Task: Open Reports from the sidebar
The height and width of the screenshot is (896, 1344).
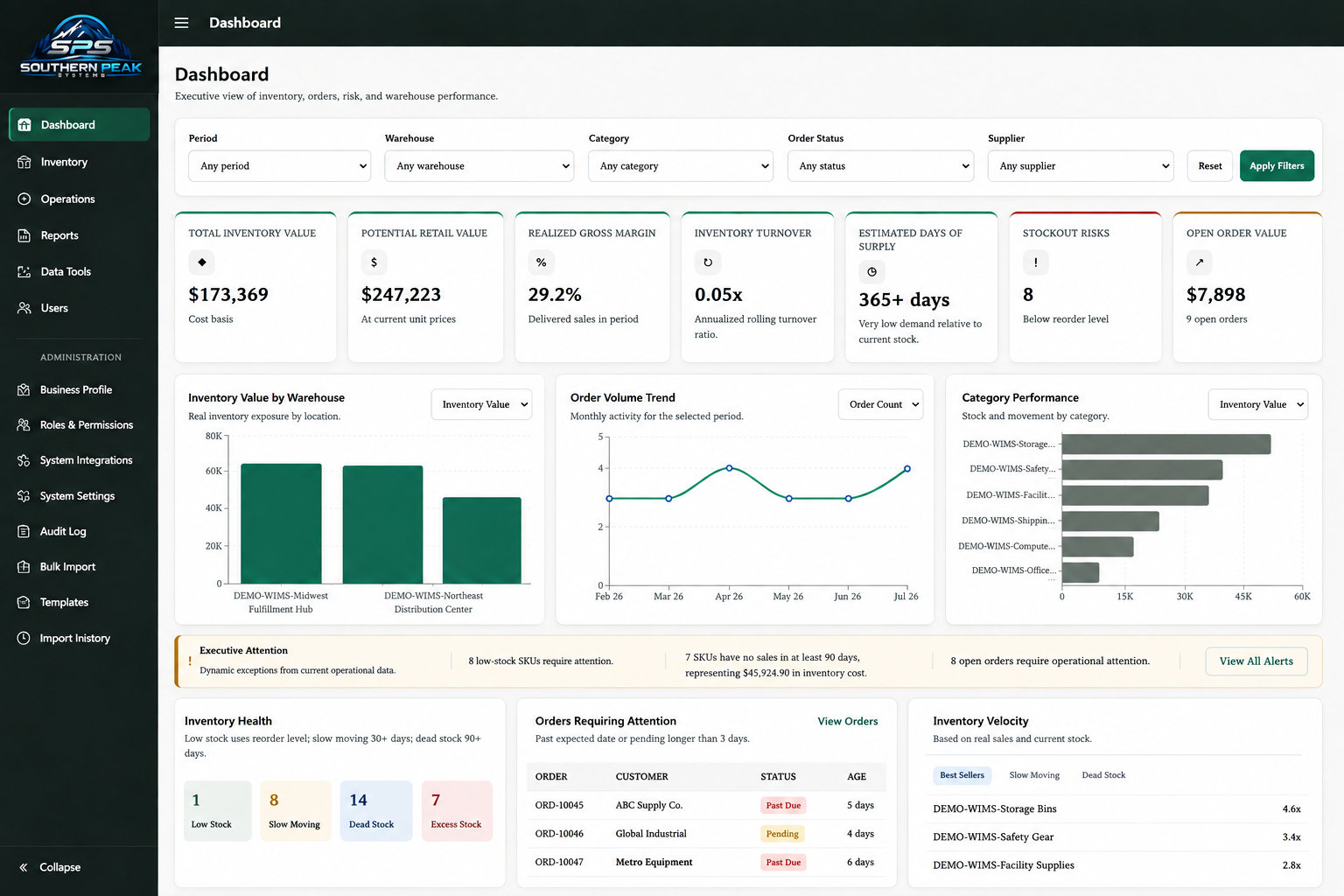Action: point(79,235)
